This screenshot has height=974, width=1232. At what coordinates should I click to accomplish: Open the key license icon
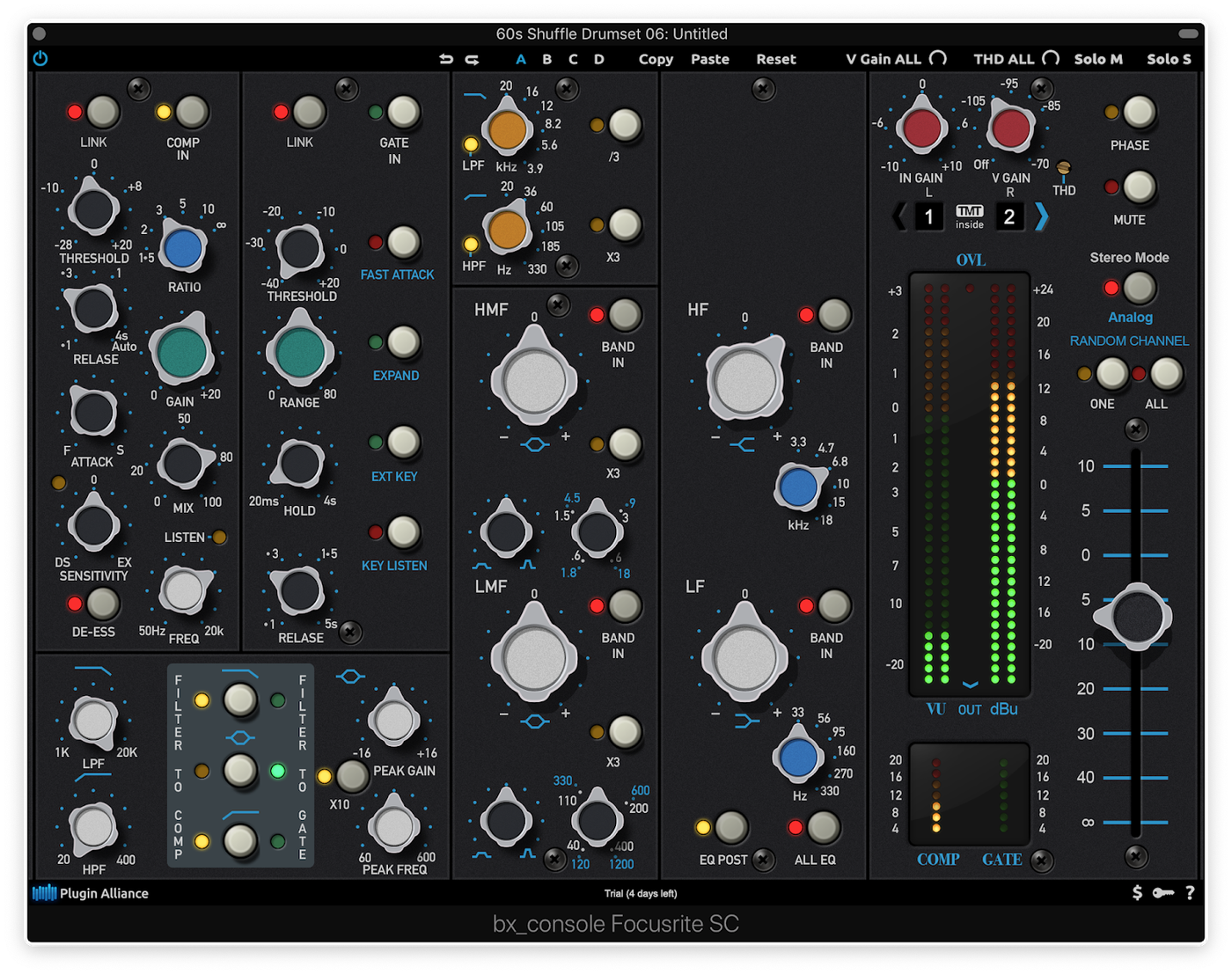pyautogui.click(x=1163, y=893)
